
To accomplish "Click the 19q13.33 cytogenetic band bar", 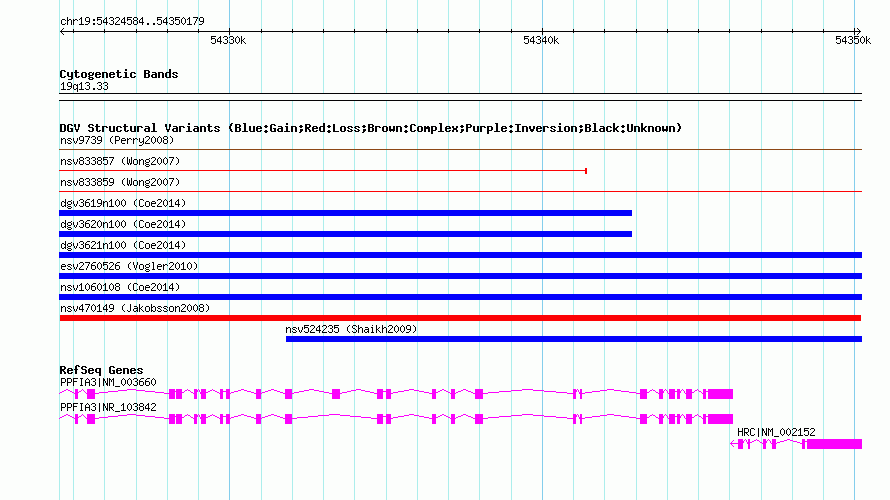I will coord(460,97).
